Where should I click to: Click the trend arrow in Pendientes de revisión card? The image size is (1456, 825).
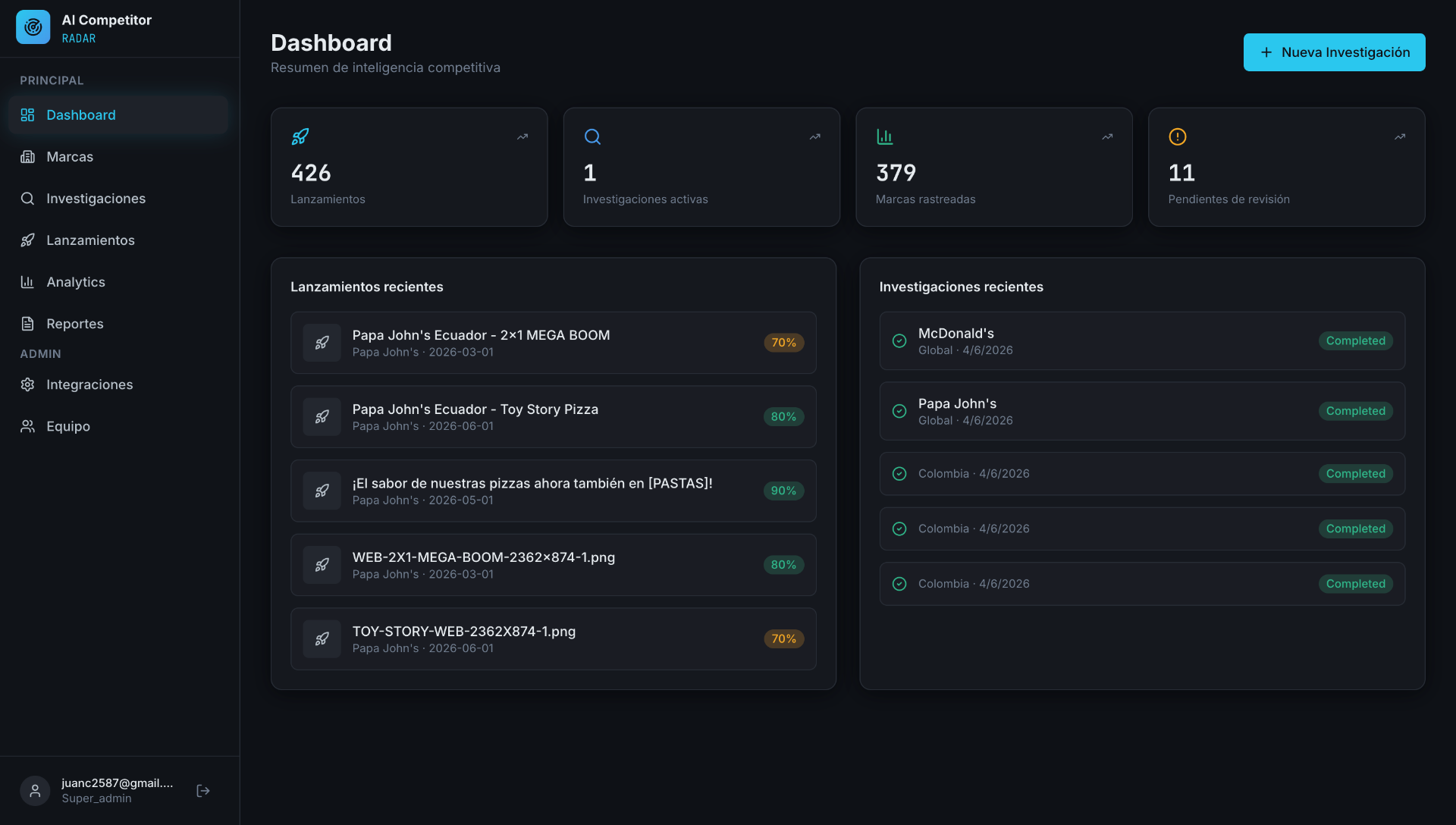click(x=1400, y=136)
